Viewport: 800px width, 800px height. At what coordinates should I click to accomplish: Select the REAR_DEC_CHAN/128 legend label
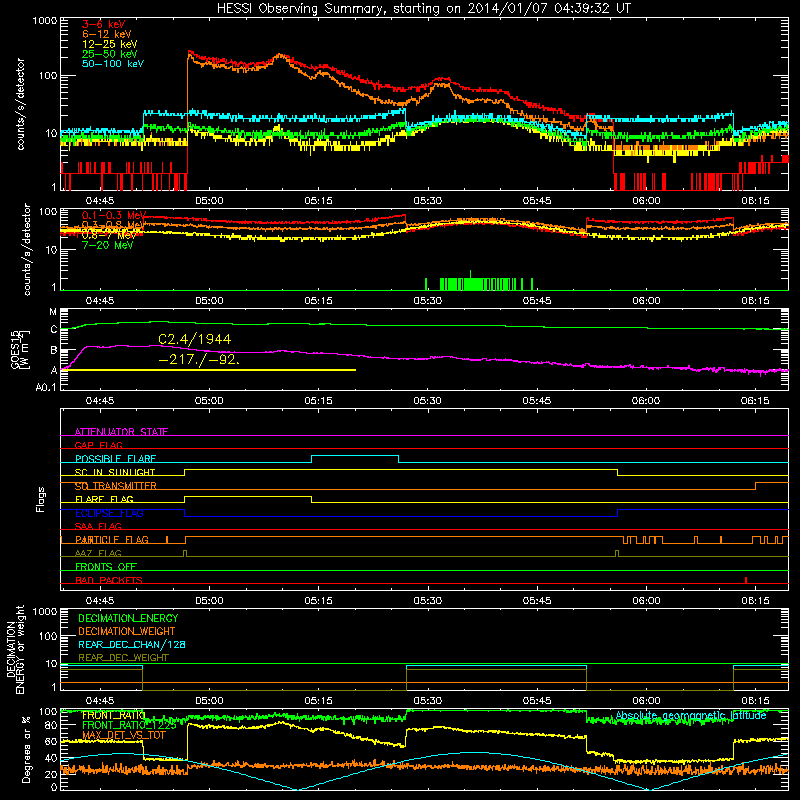pos(132,644)
